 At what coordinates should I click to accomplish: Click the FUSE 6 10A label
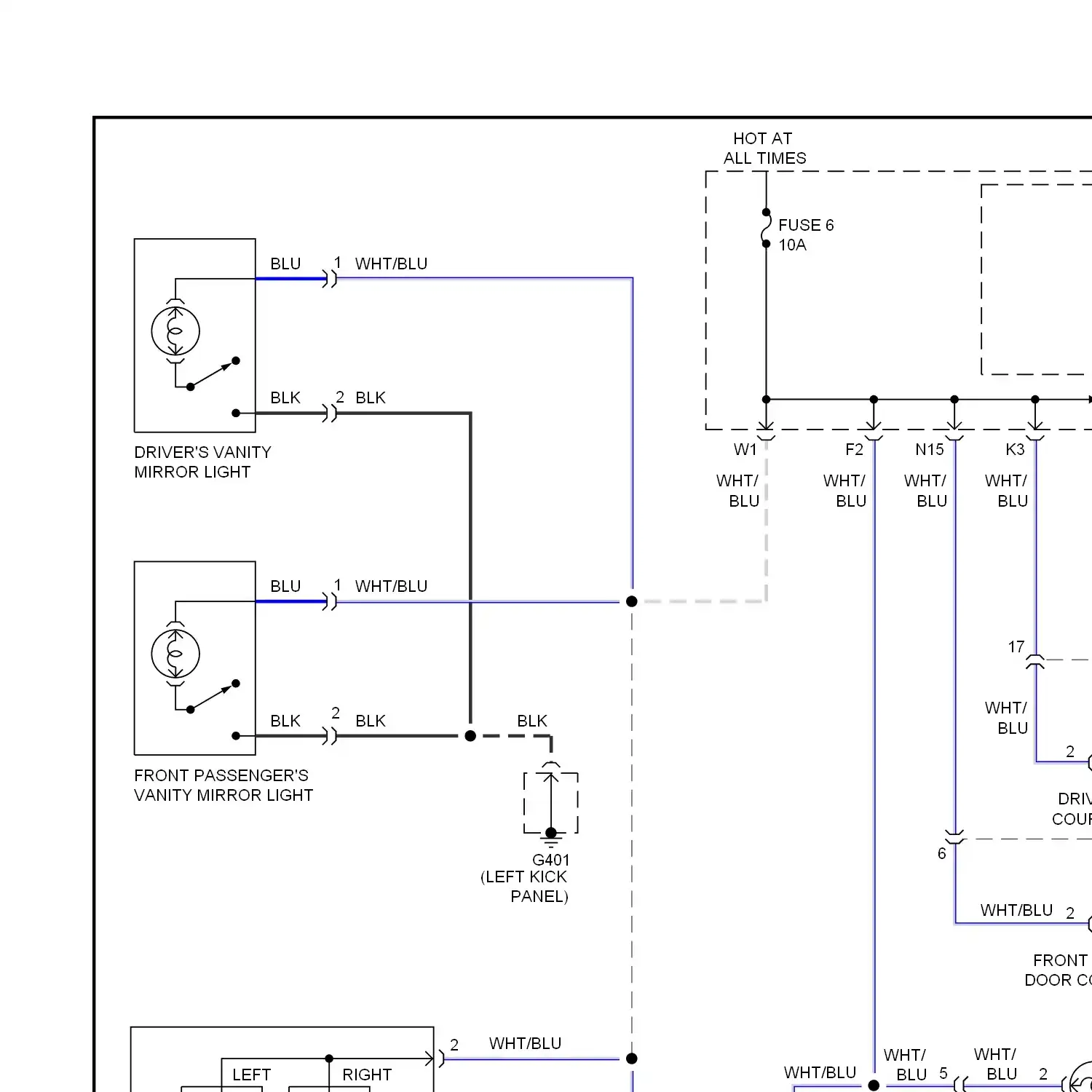pos(806,235)
